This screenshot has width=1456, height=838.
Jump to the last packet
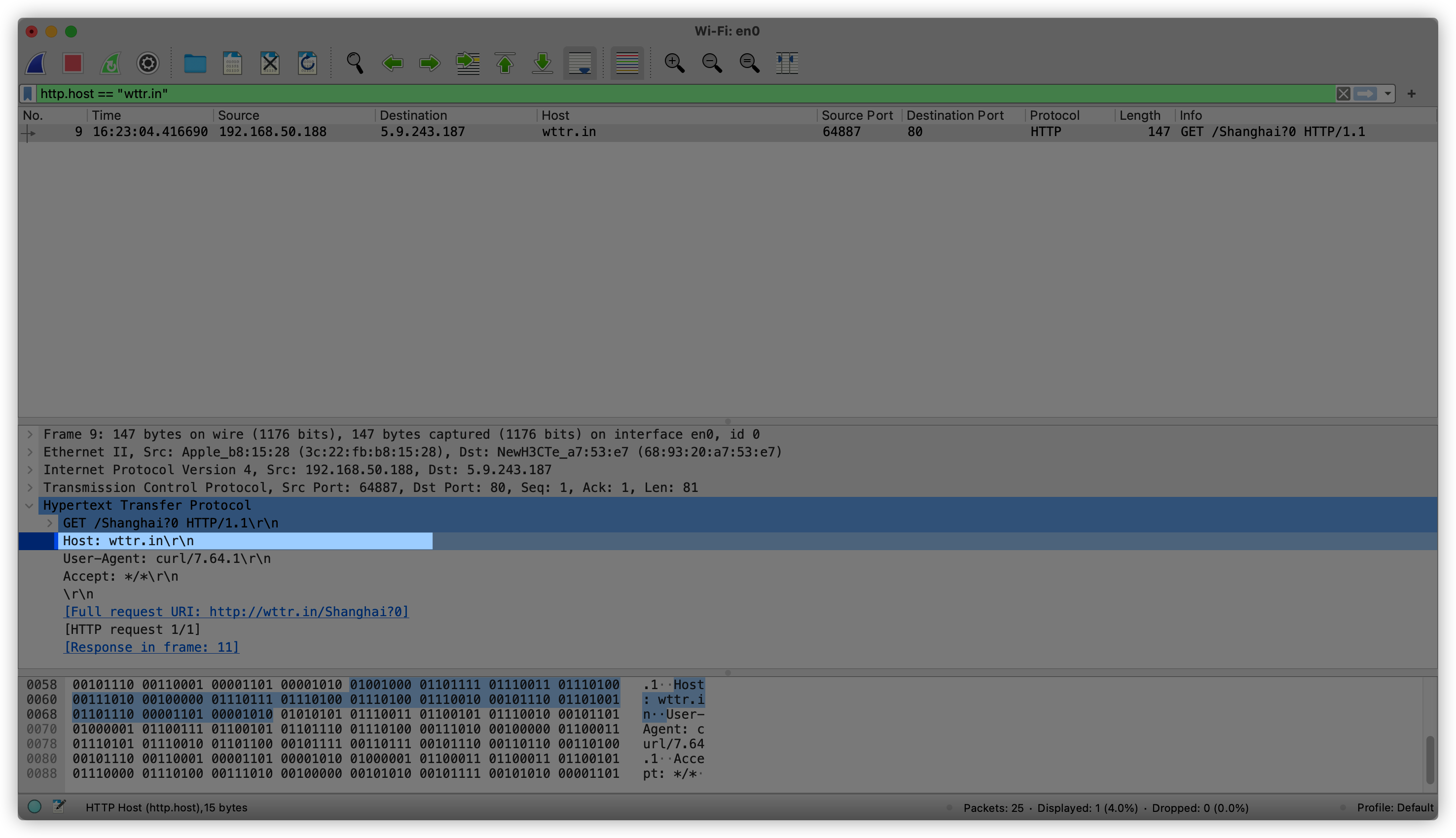click(543, 63)
